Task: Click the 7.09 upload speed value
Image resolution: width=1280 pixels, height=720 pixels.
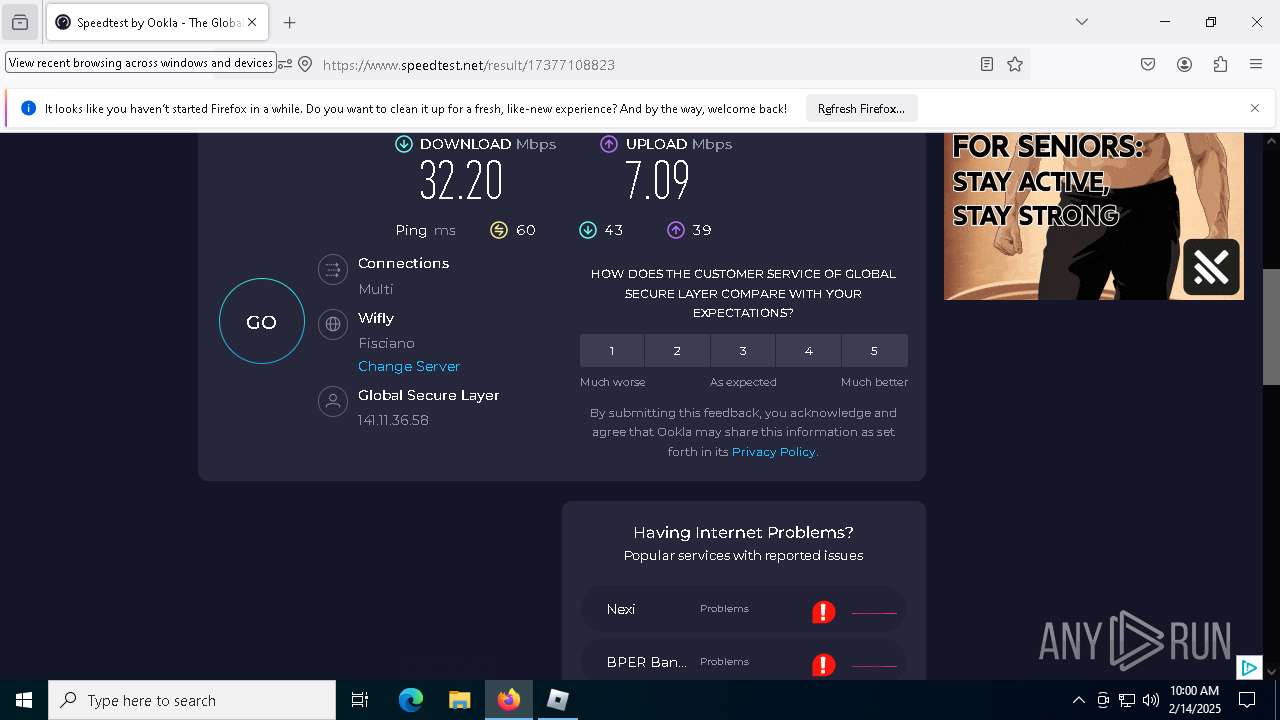Action: [657, 181]
